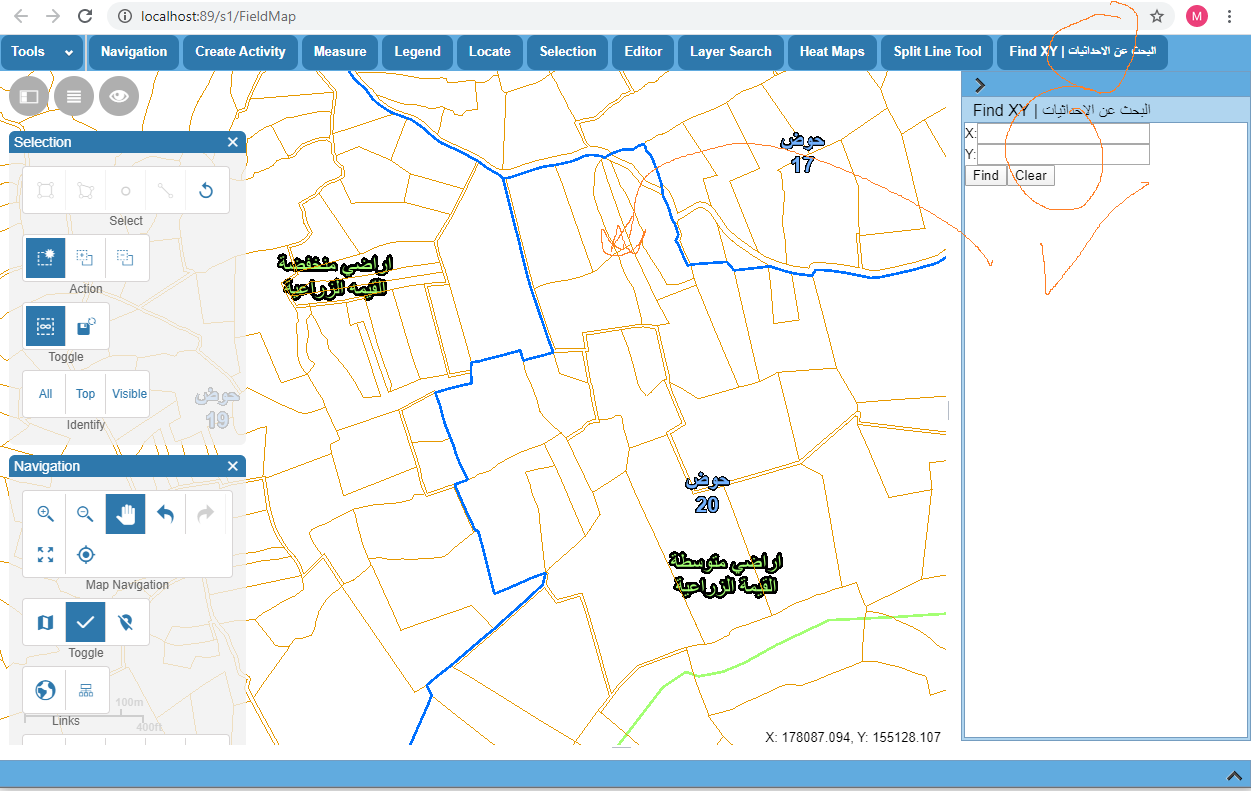Image resolution: width=1251 pixels, height=791 pixels.
Task: Click the locate target crosshair icon
Action: 85,554
